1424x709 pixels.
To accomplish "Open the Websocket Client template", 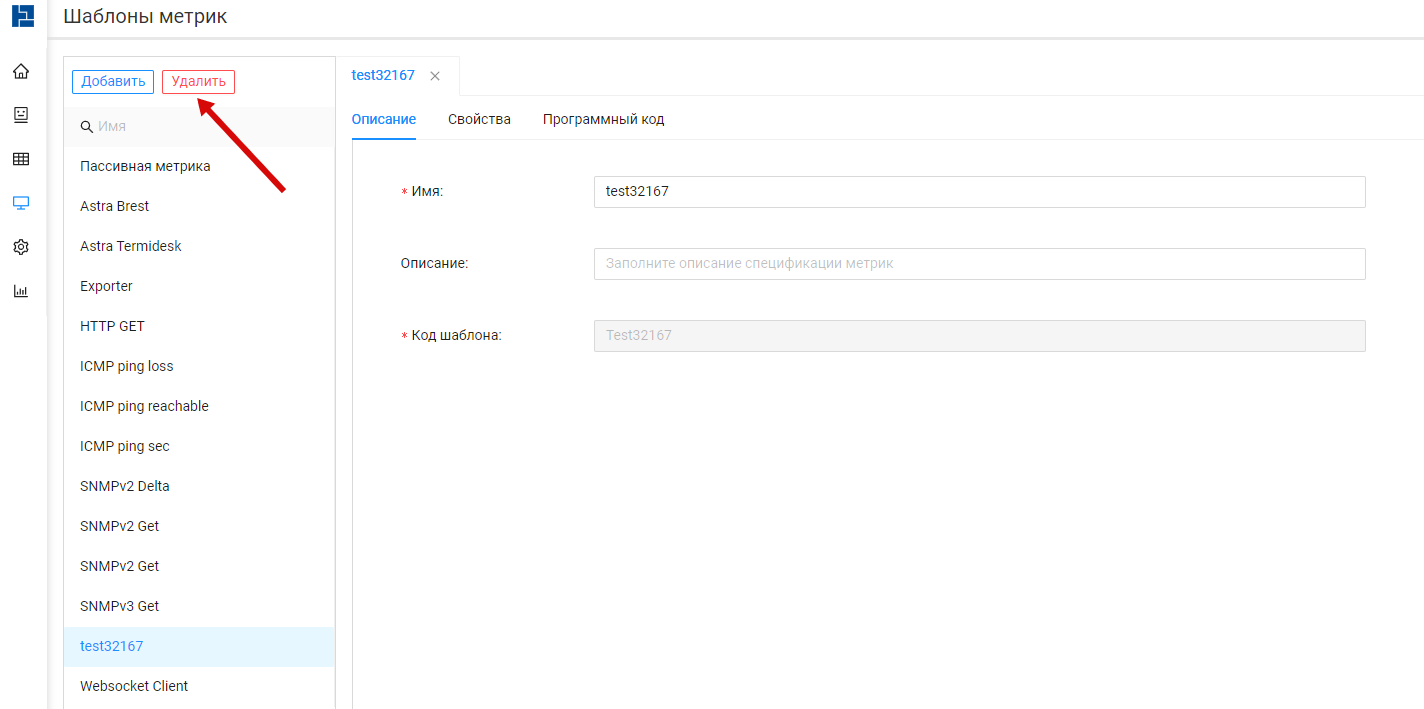I will click(x=134, y=686).
